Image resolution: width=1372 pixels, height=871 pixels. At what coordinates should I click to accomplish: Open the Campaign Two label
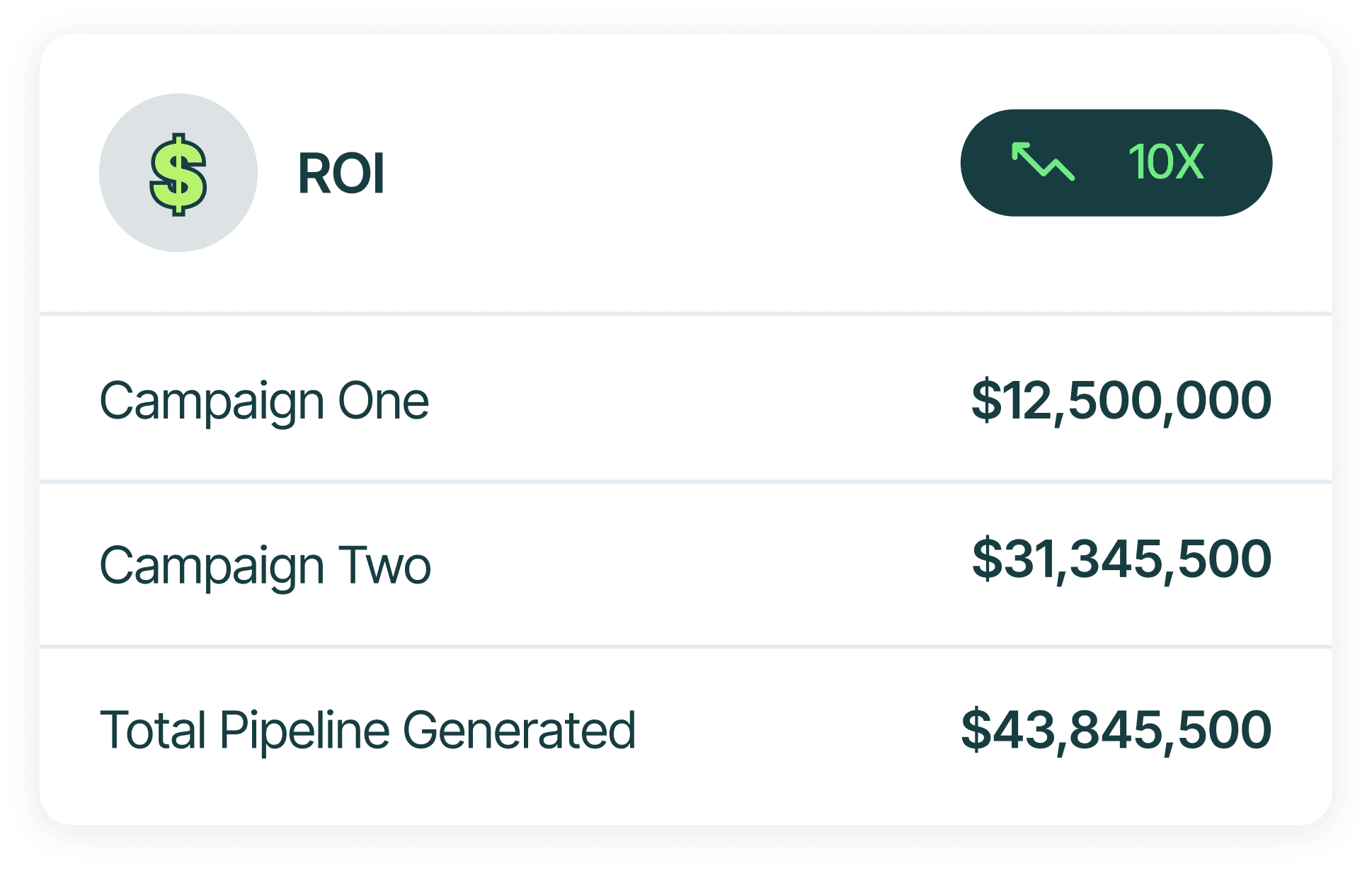[265, 566]
